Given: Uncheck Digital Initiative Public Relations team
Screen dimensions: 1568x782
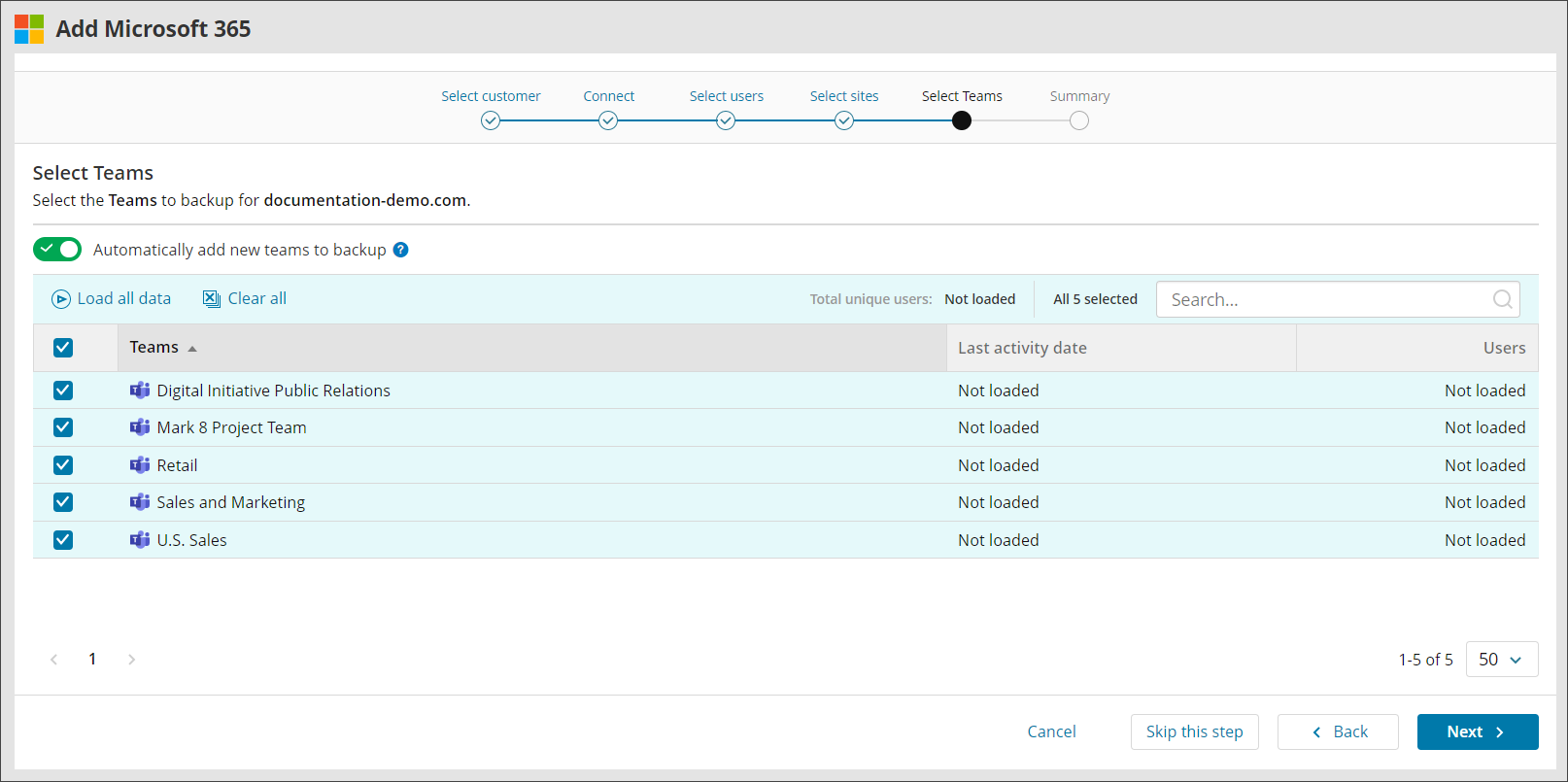Looking at the screenshot, I should point(63,391).
